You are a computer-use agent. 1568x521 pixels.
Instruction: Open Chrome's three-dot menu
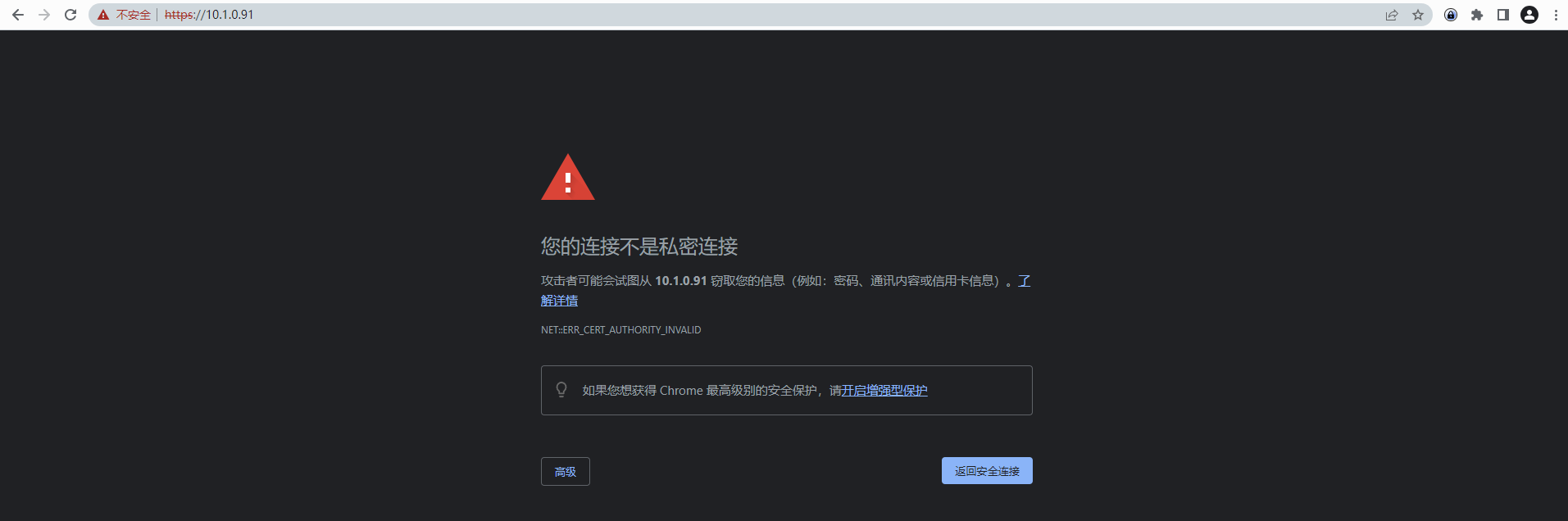1556,15
